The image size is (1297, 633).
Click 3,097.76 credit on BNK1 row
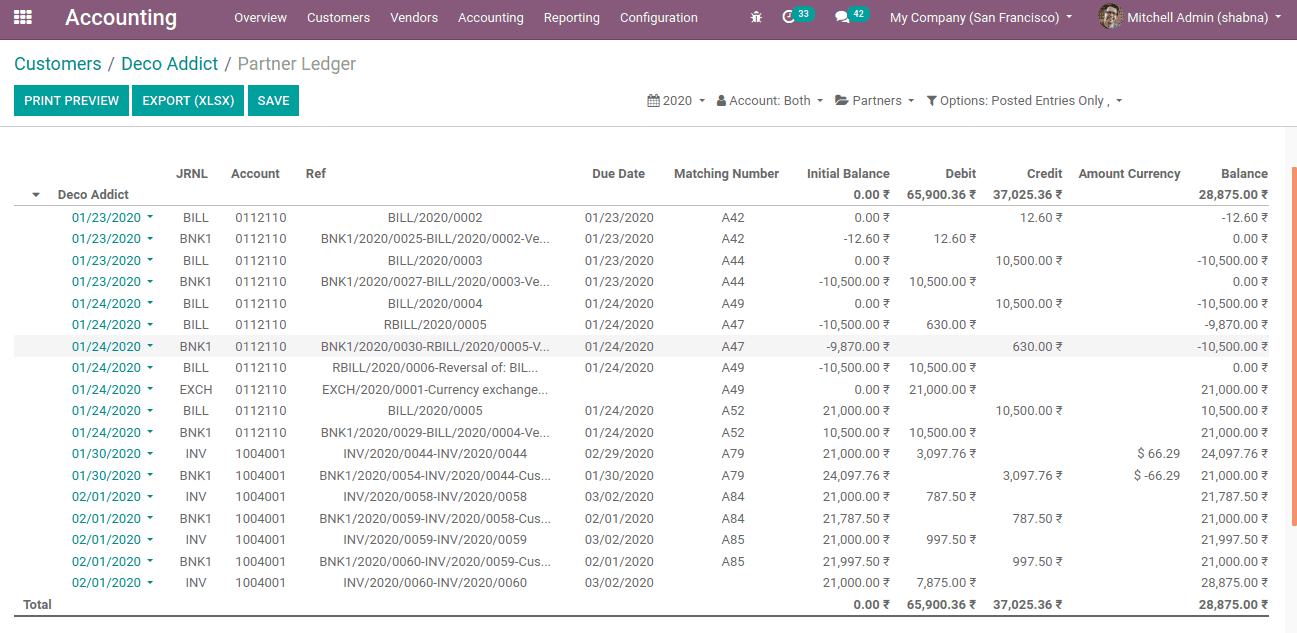(x=1032, y=476)
